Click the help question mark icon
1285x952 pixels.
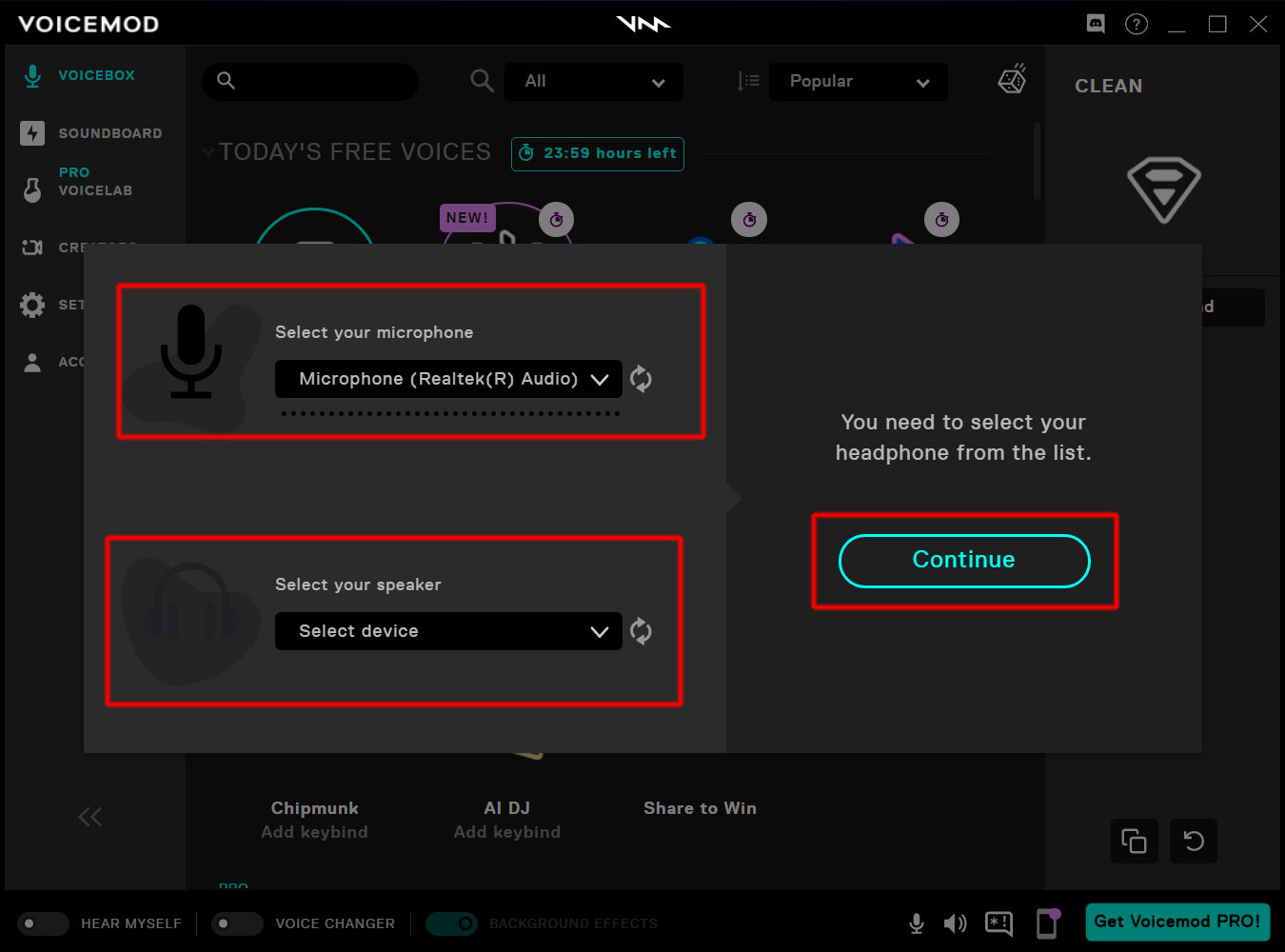click(1137, 24)
